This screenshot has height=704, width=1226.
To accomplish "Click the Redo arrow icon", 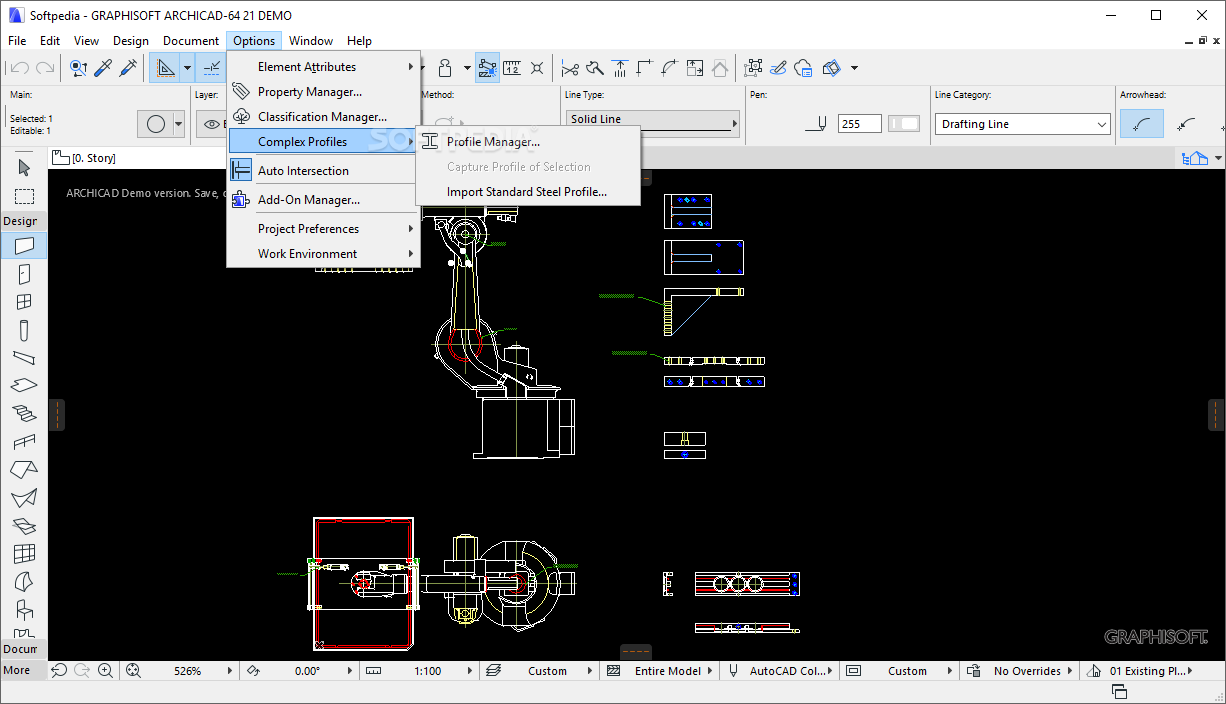I will click(45, 68).
